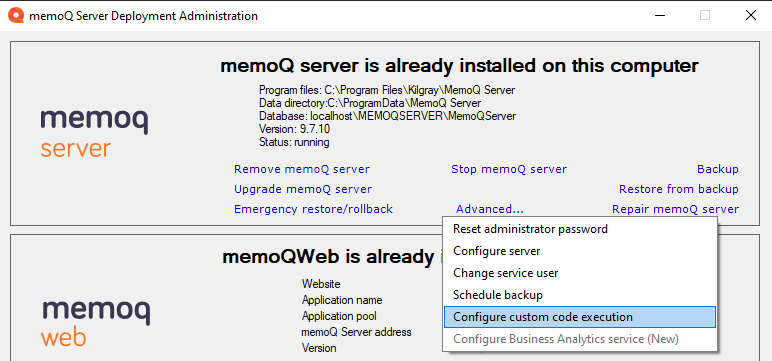Viewport: 772px width, 361px height.
Task: Choose Configure server from menu
Action: coord(579,251)
